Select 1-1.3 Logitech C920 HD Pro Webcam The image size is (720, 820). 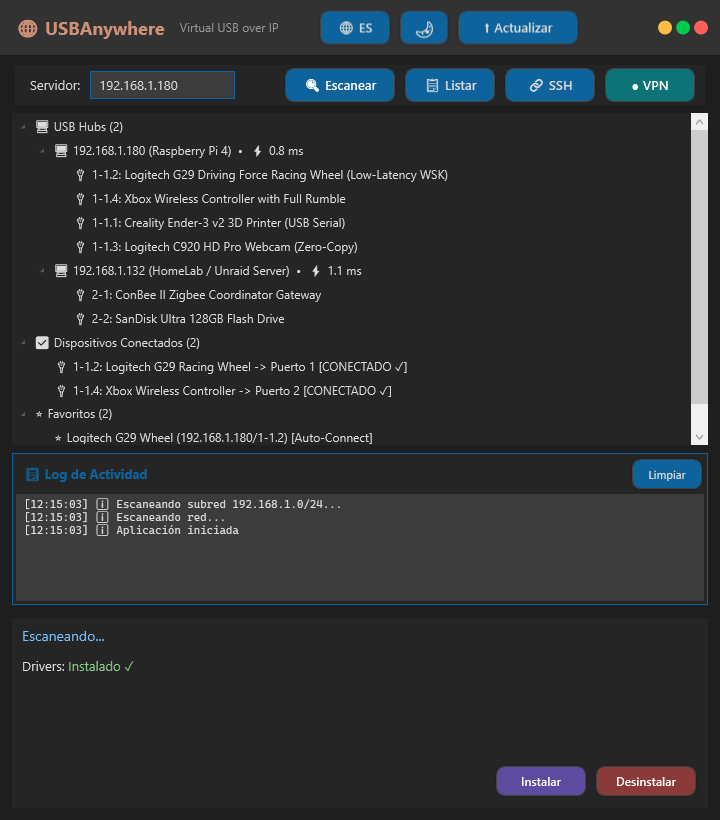pyautogui.click(x=225, y=247)
